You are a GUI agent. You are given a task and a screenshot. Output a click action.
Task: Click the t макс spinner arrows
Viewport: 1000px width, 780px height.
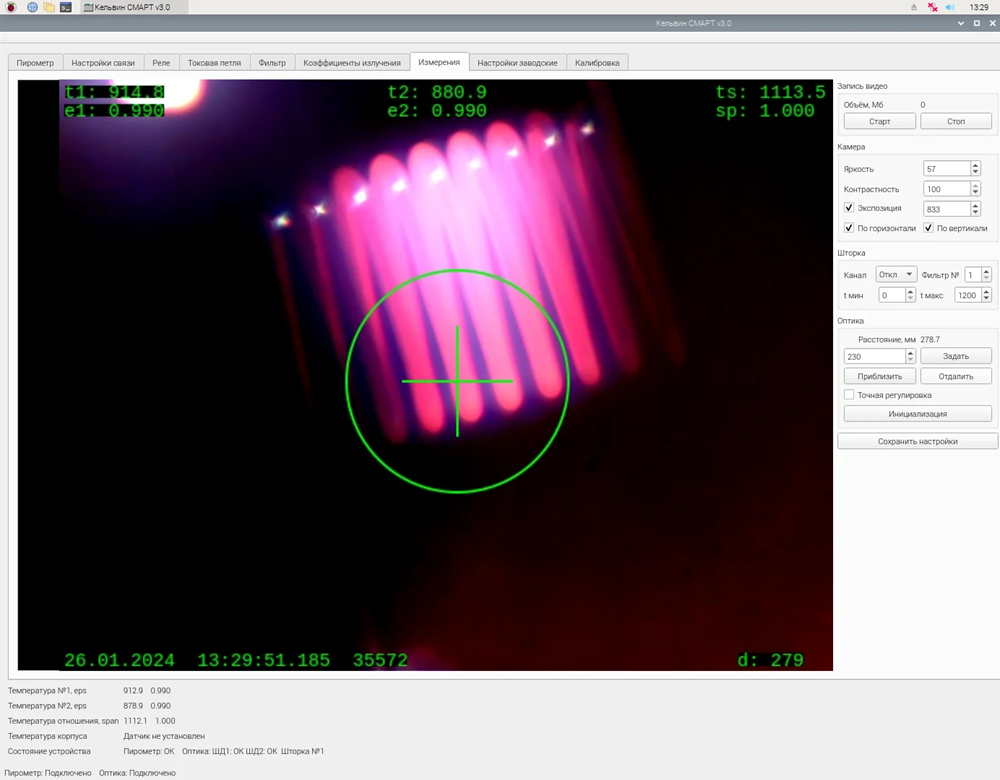click(x=986, y=295)
